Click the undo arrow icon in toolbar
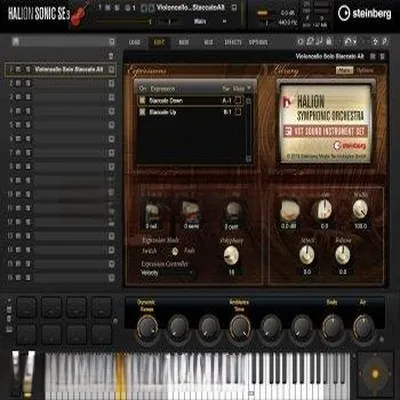Image resolution: width=400 pixels, height=400 pixels. point(349,41)
